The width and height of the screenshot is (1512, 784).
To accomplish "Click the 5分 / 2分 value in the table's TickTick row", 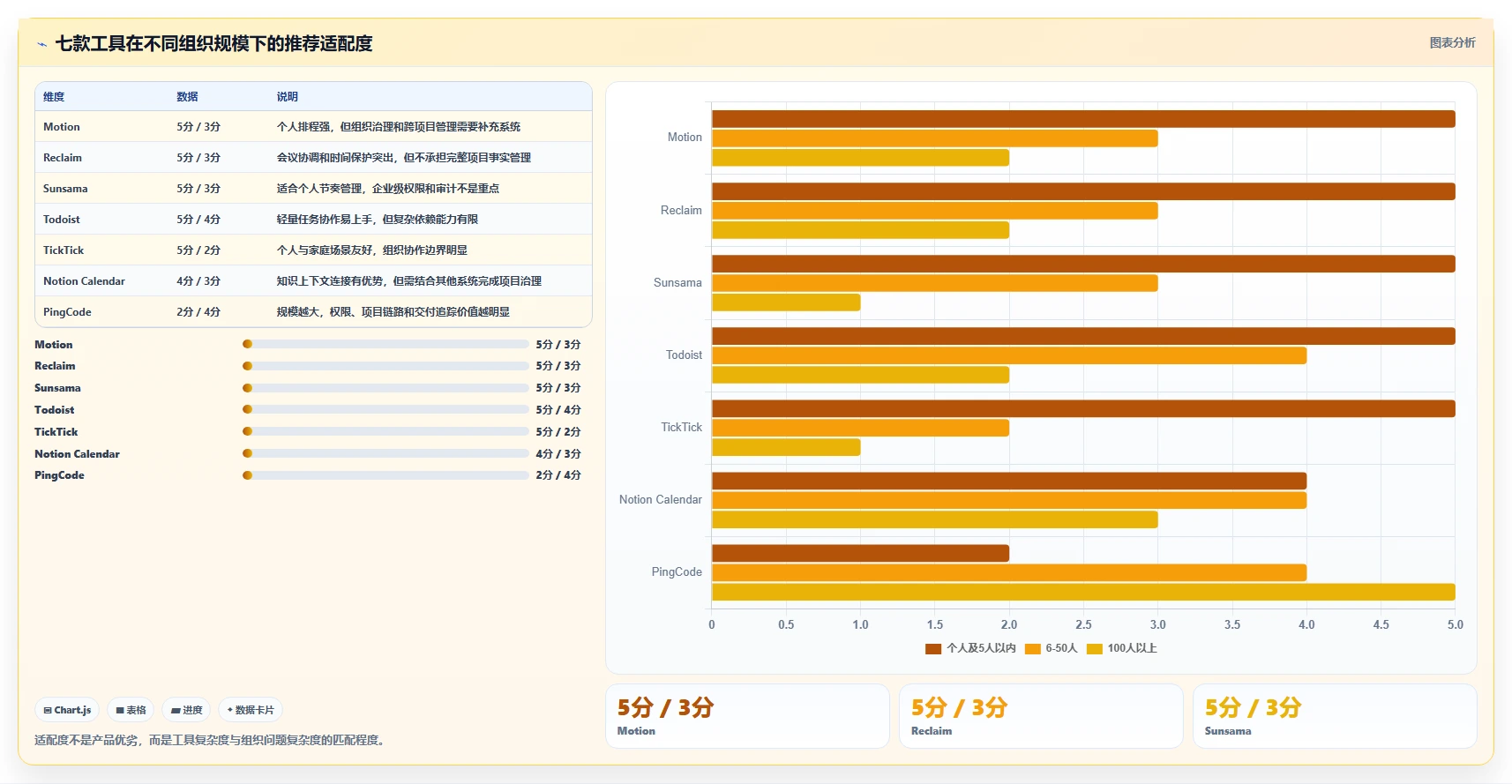I will pyautogui.click(x=198, y=250).
